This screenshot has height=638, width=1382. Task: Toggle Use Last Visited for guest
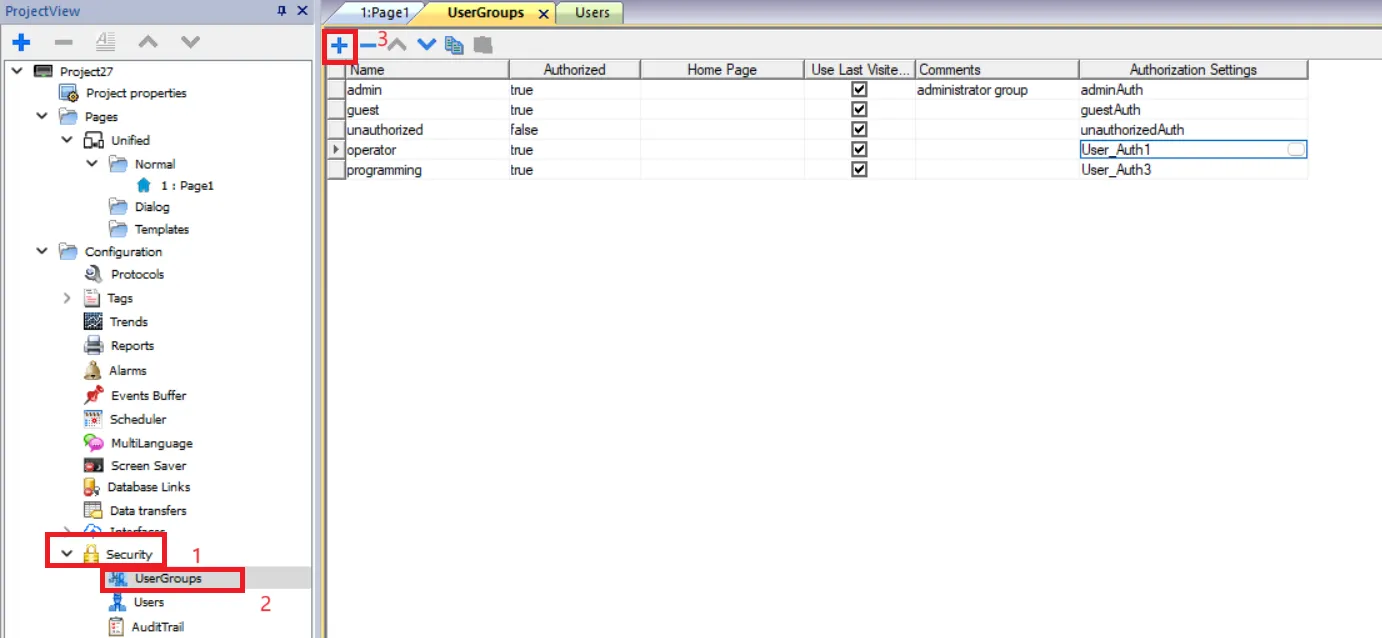pyautogui.click(x=859, y=110)
